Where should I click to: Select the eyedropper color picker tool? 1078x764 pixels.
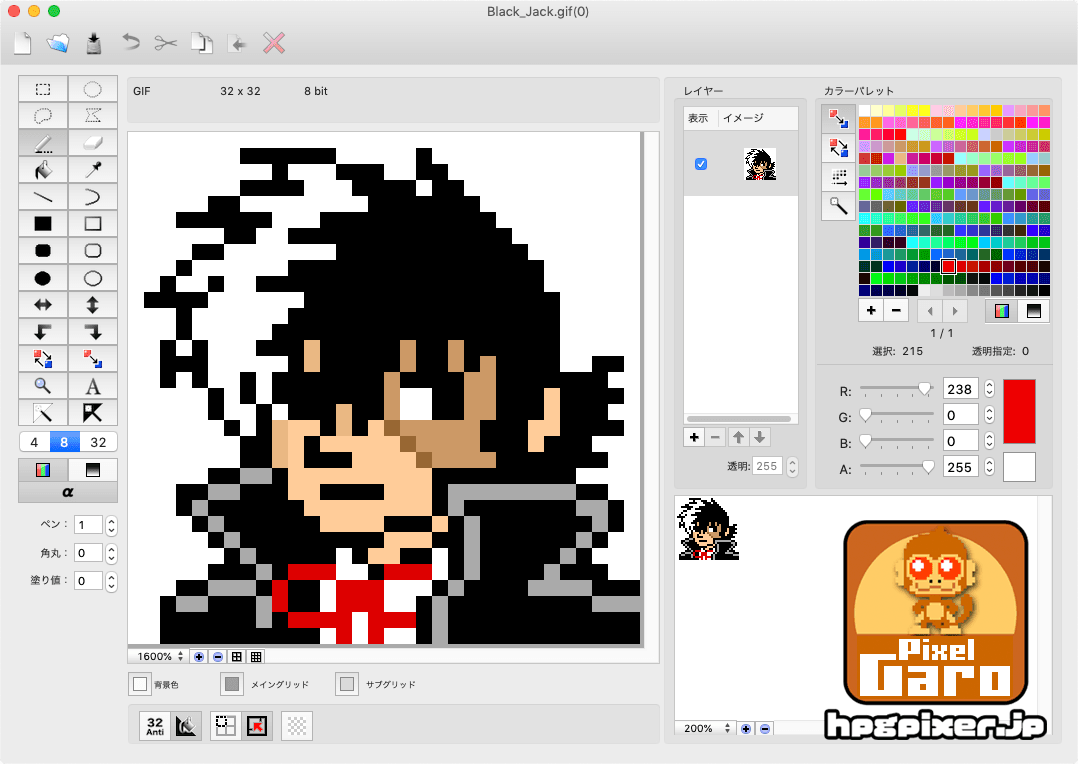[93, 170]
